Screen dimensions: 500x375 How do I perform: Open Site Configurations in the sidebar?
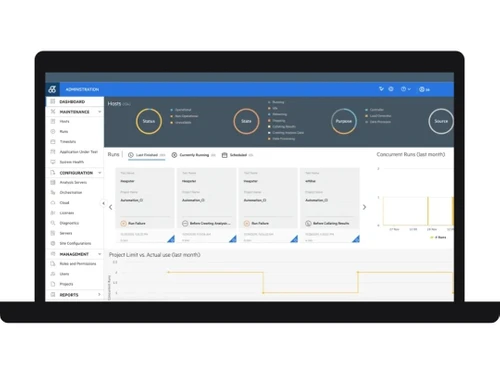pyautogui.click(x=75, y=244)
